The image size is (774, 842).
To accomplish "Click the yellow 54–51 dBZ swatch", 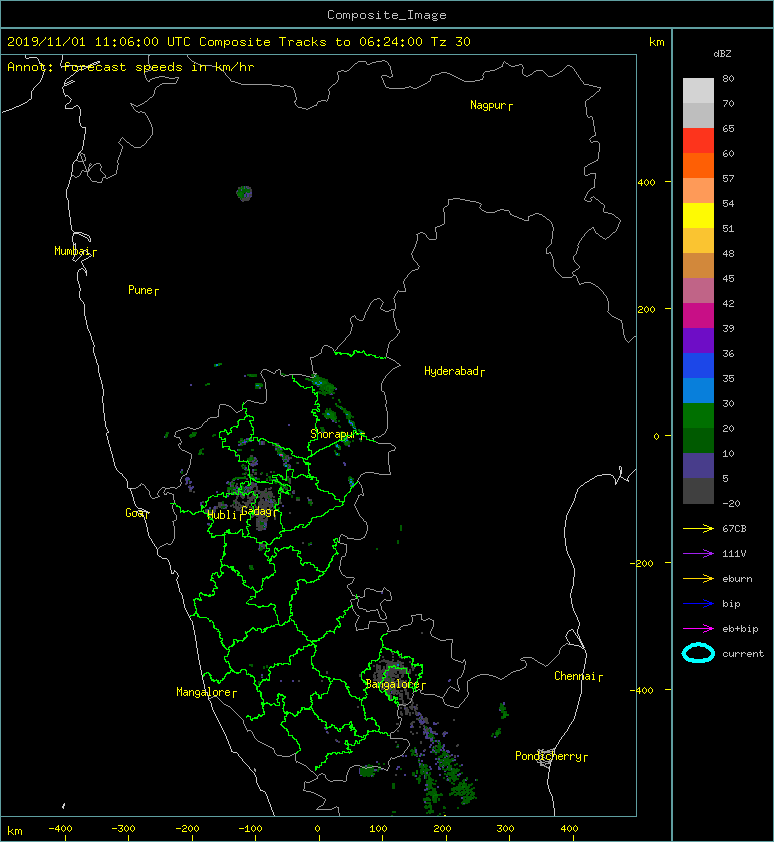I will tap(698, 215).
